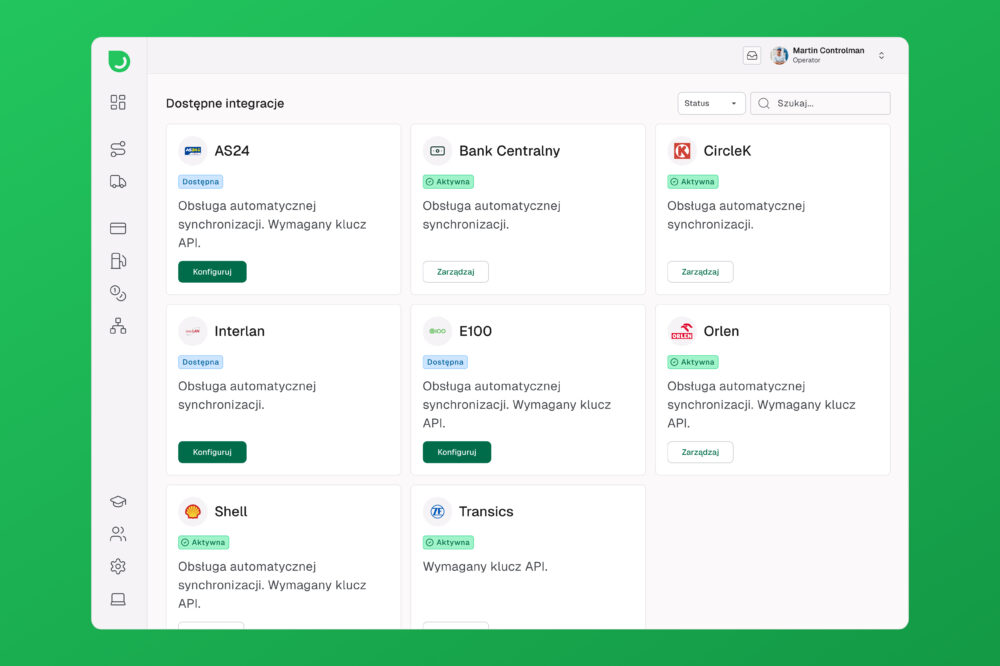Open the coins icon in sidebar
Screen dimensions: 1000x666
click(x=118, y=293)
